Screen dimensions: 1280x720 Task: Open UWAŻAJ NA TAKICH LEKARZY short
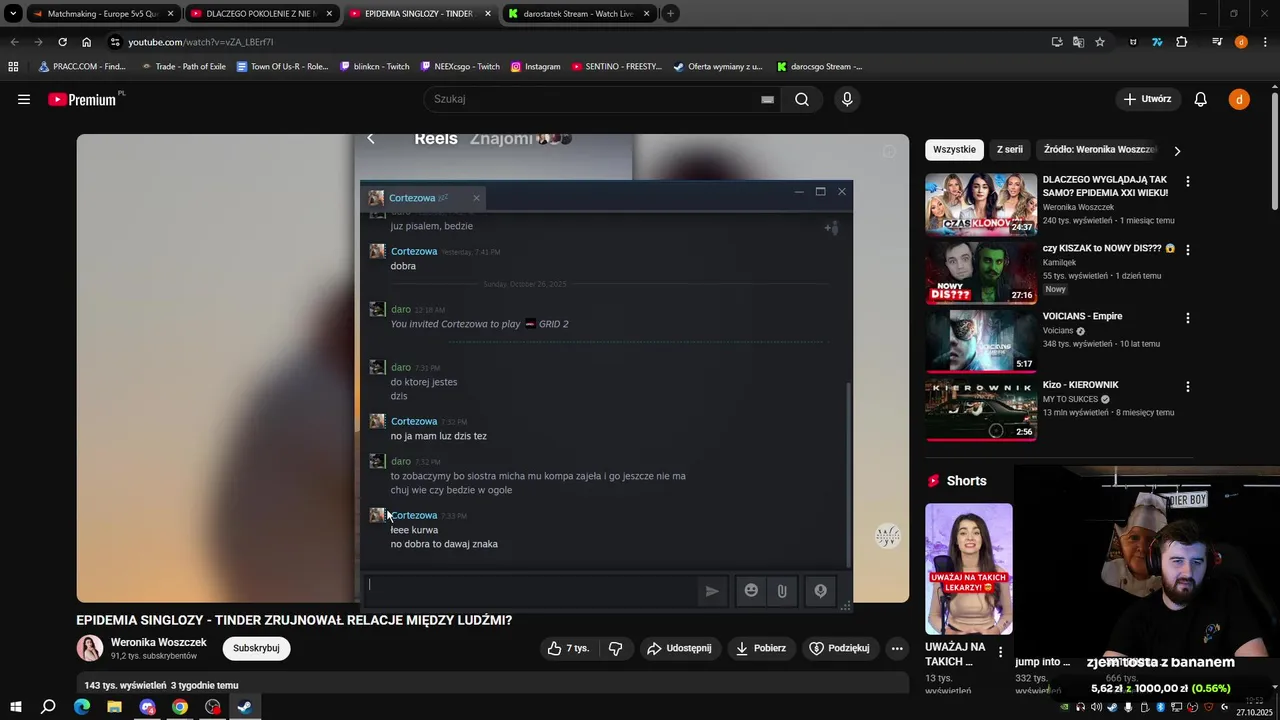tap(968, 568)
